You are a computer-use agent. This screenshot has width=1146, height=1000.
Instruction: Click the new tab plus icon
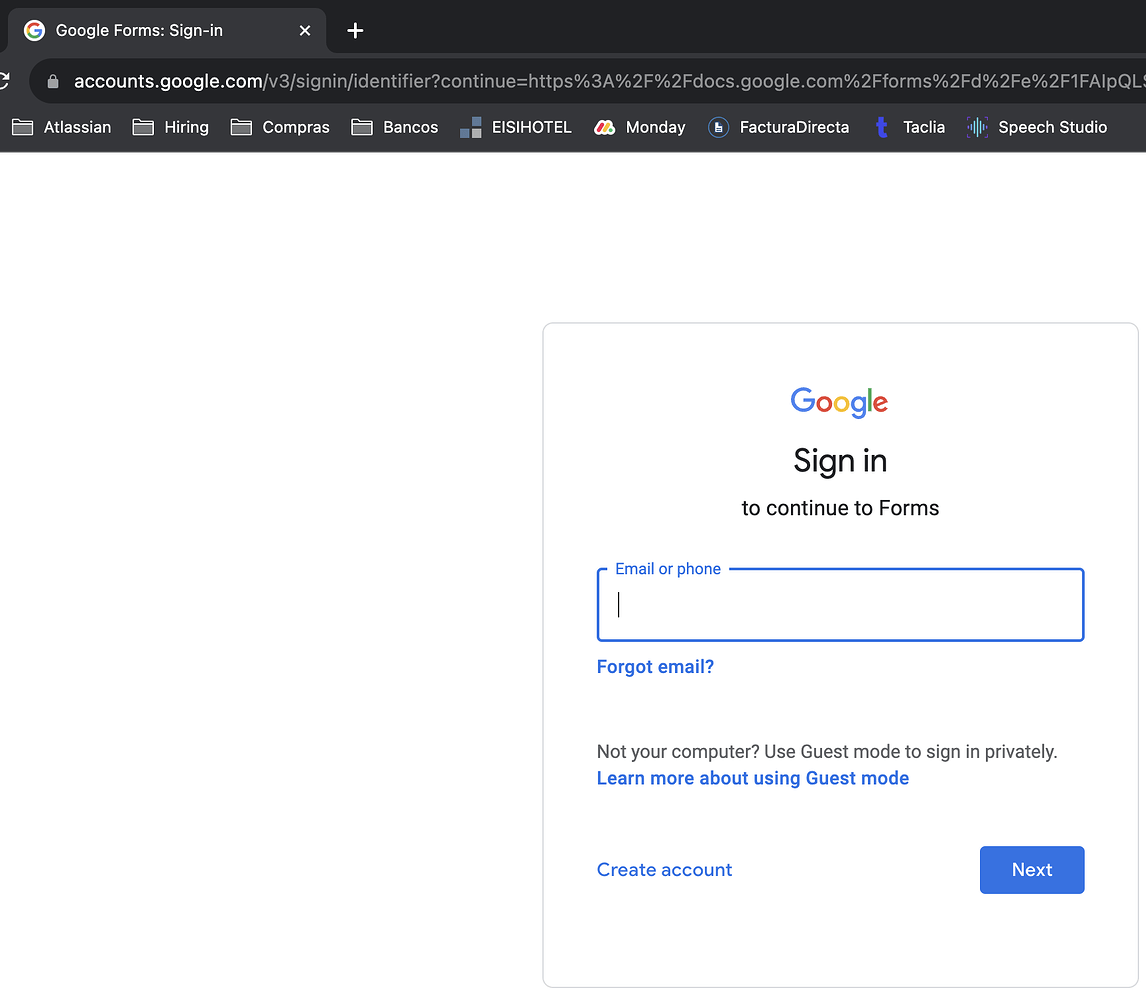click(x=355, y=31)
